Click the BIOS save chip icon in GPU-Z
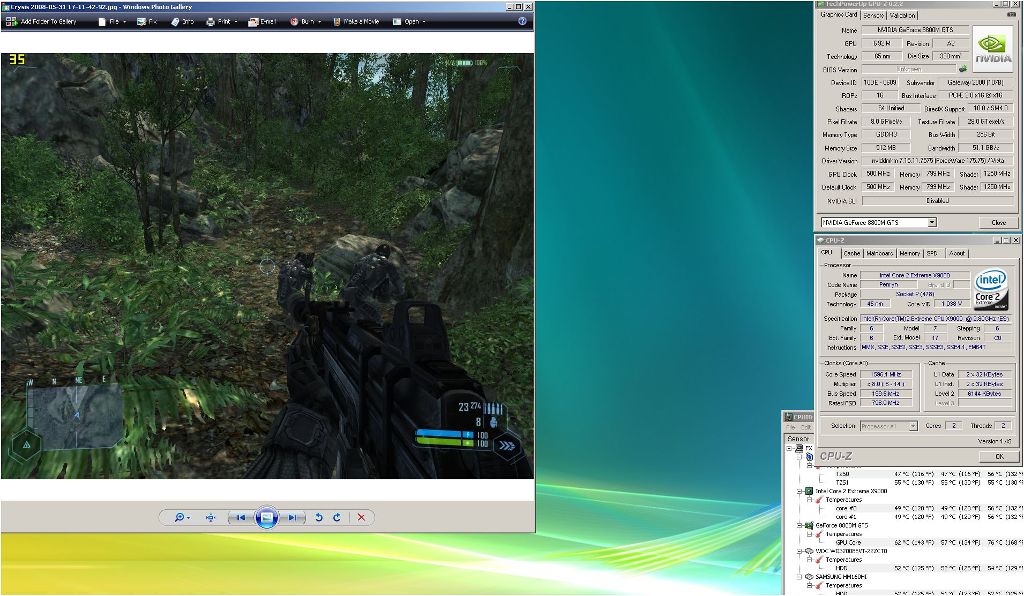The width and height of the screenshot is (1024, 596). [x=962, y=69]
